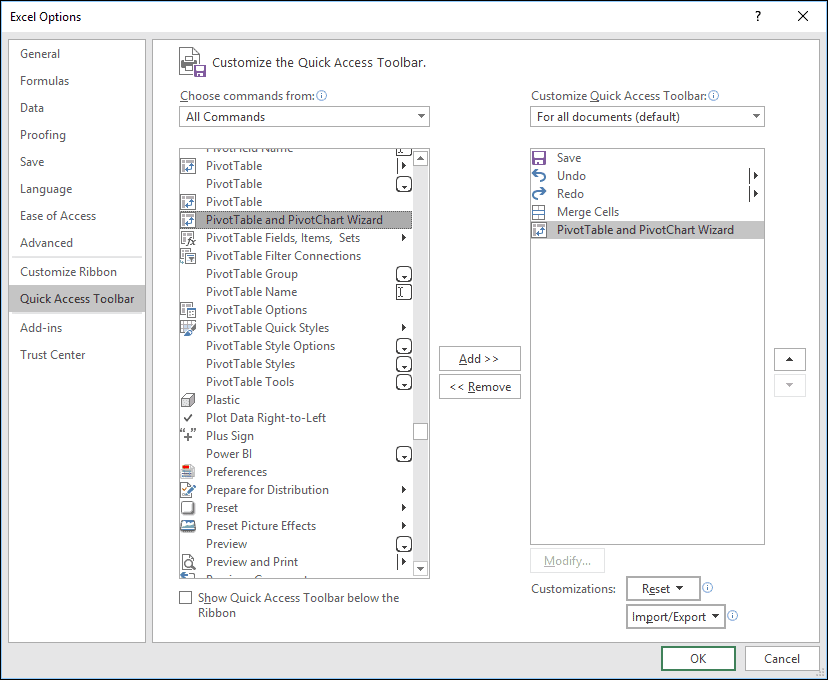Image resolution: width=828 pixels, height=680 pixels.
Task: Click the info icon beside Customize Quick Access Toolbar
Action: pyautogui.click(x=713, y=96)
